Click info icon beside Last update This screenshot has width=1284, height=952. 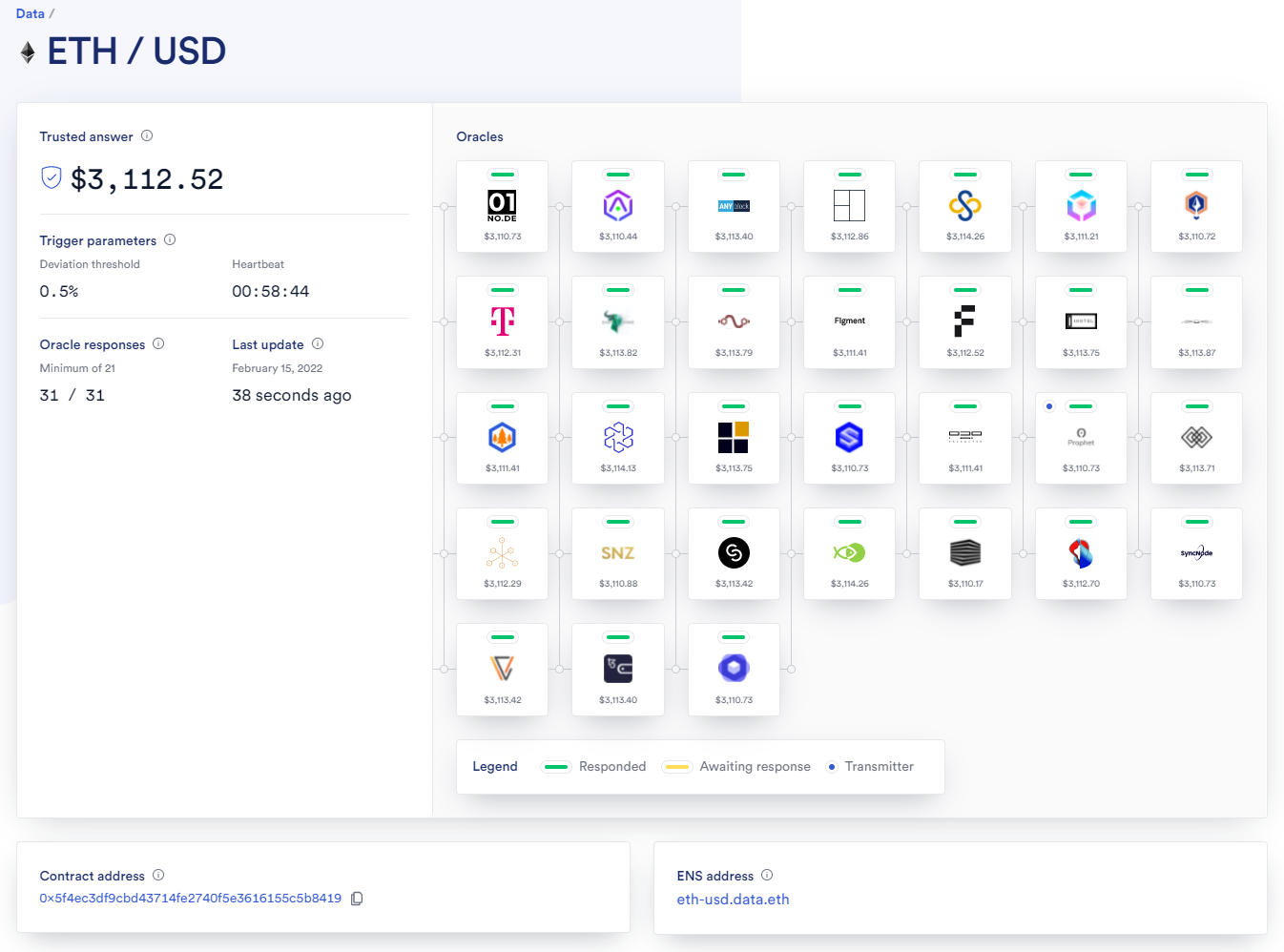tap(318, 343)
